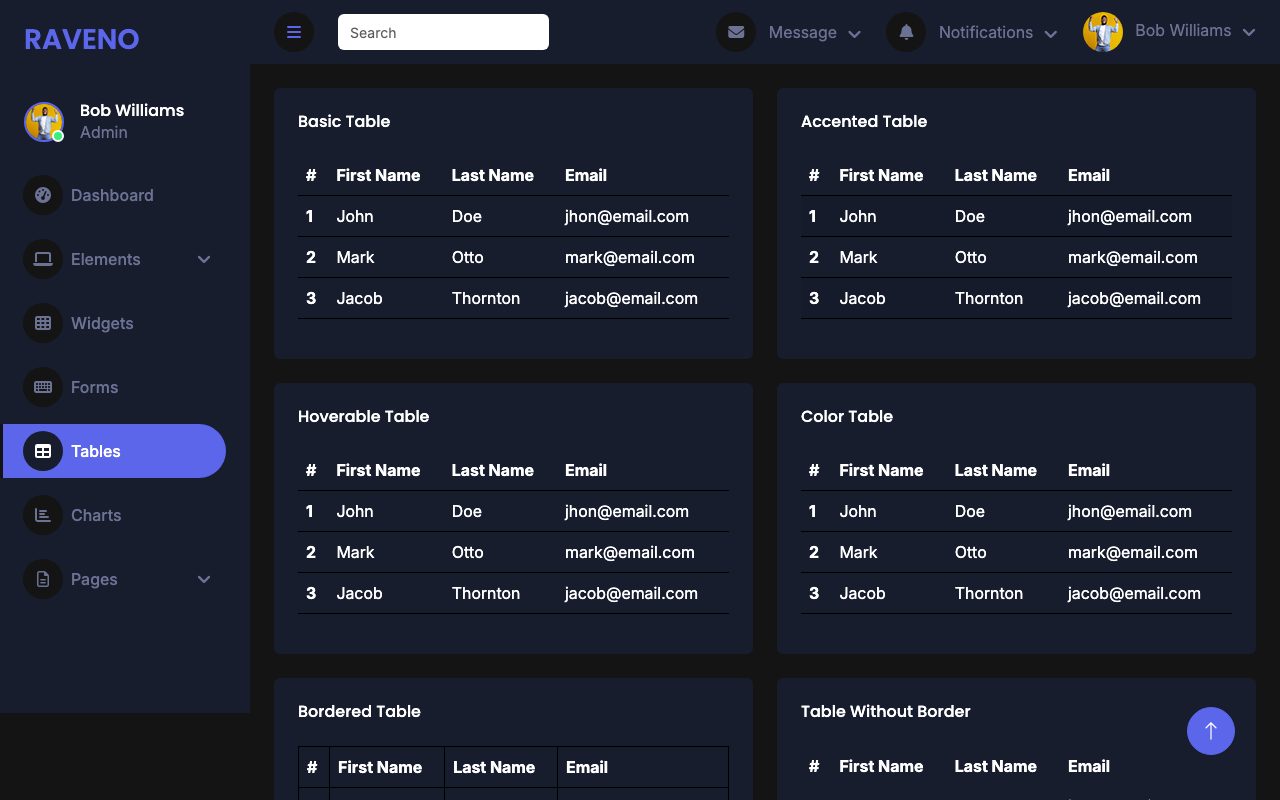This screenshot has width=1280, height=800.
Task: Select the Tables sidebar item
Action: point(113,451)
